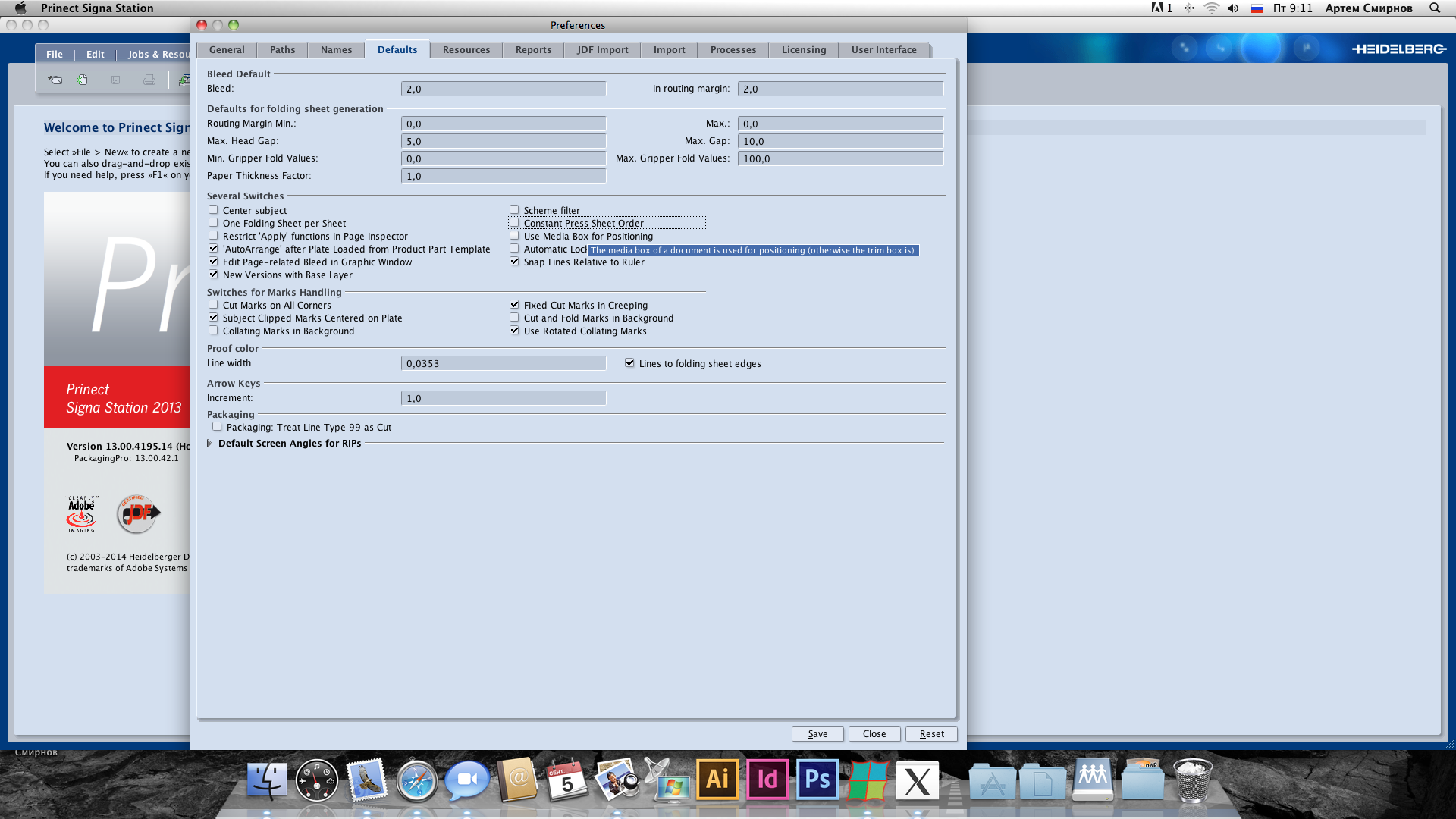This screenshot has width=1456, height=819.
Task: Open Spotlight search in menu bar
Action: pos(1435,8)
